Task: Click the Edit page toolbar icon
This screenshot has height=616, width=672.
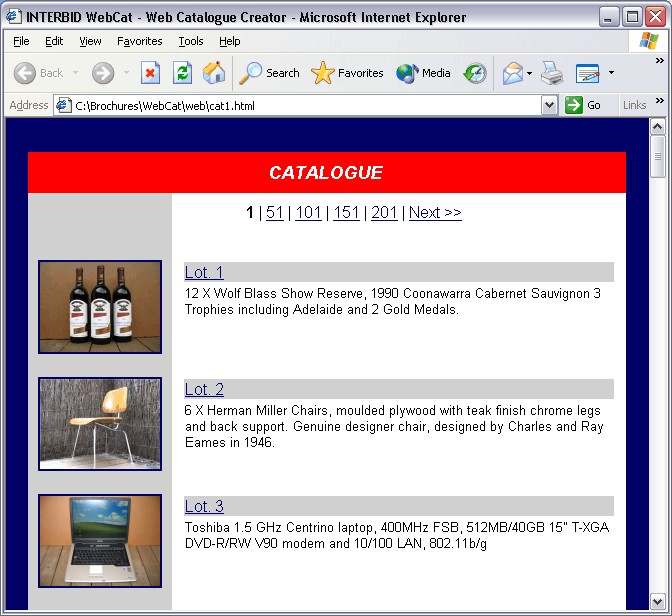Action: pos(587,73)
